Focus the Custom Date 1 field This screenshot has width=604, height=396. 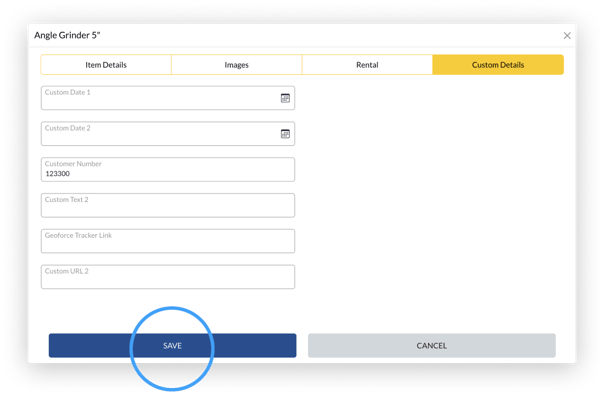click(x=168, y=98)
